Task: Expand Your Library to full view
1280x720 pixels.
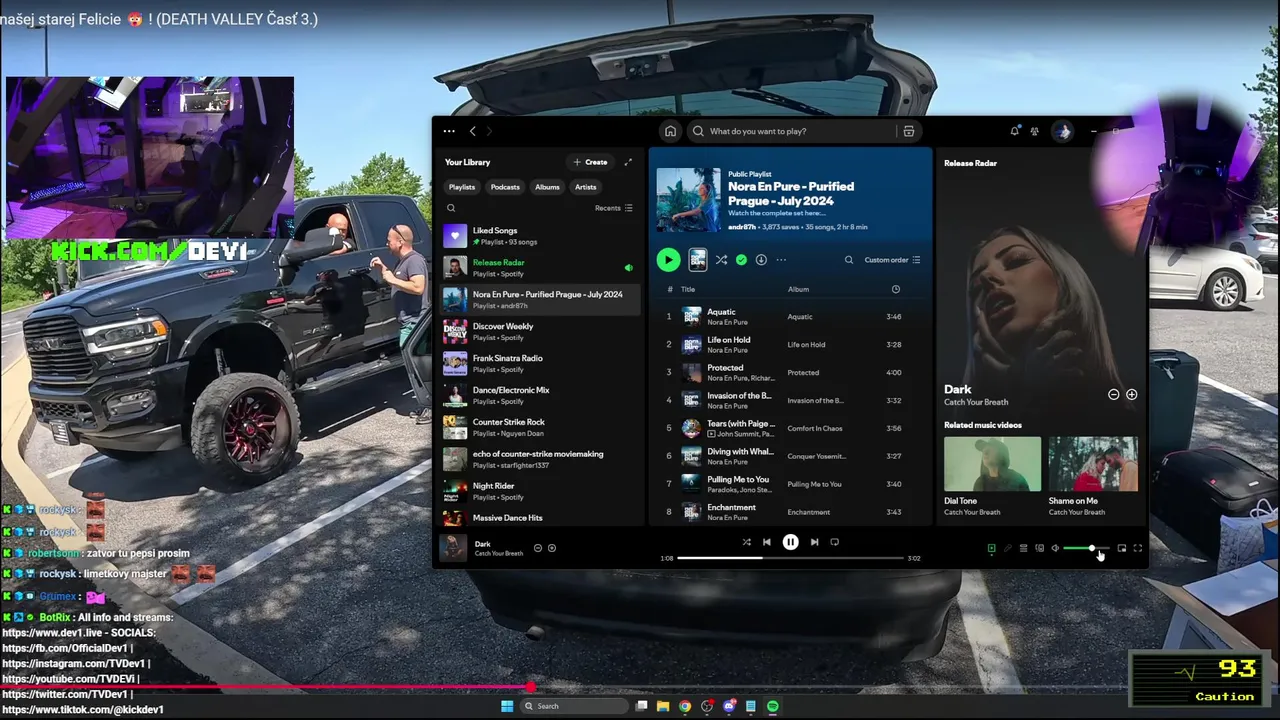Action: pyautogui.click(x=628, y=162)
